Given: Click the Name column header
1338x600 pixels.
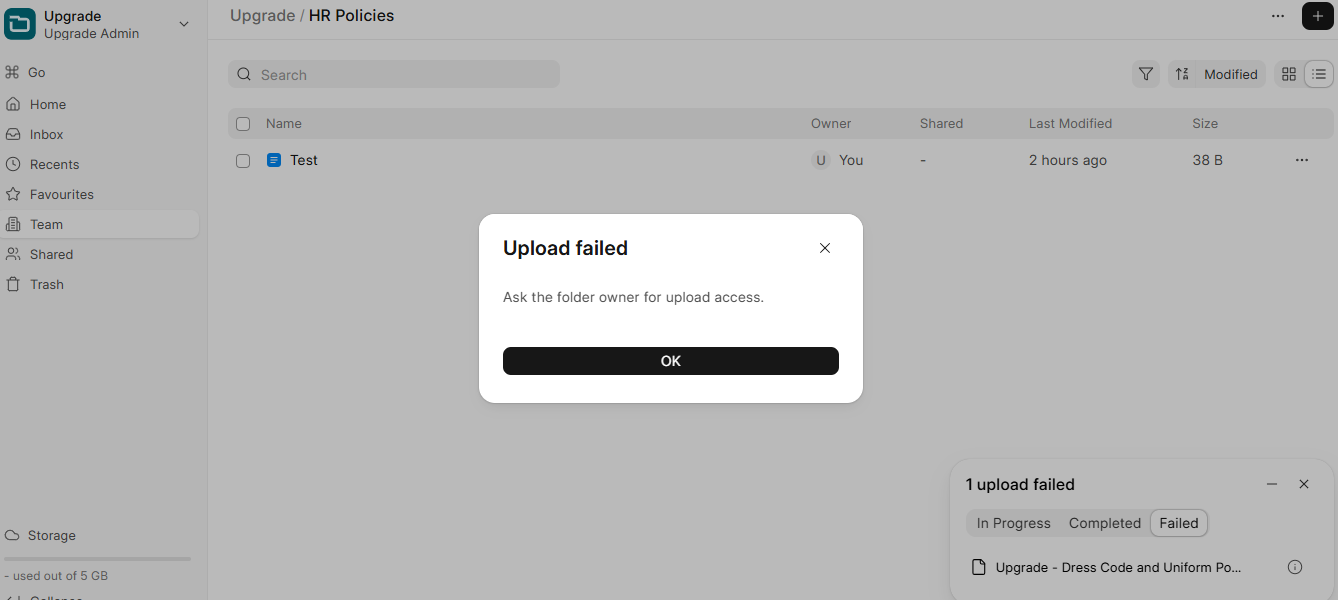Looking at the screenshot, I should (x=284, y=124).
